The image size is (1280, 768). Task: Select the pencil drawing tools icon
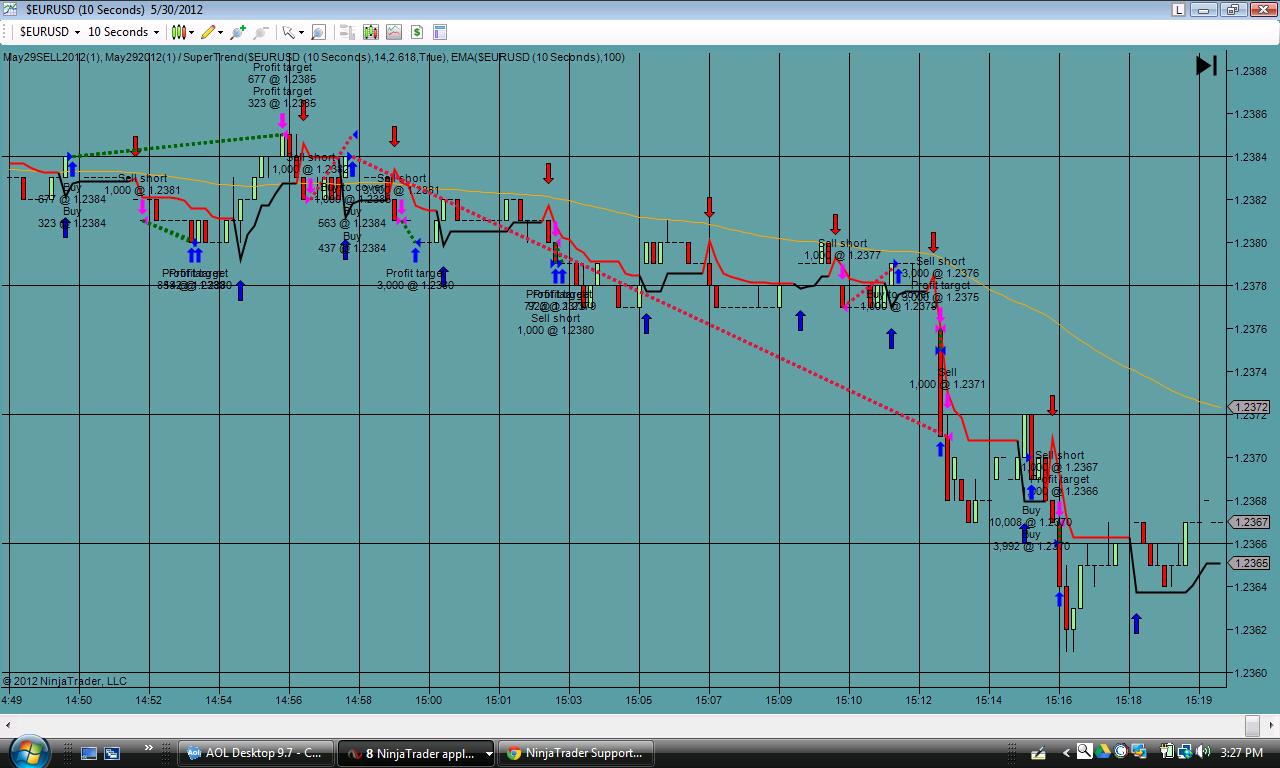click(x=207, y=32)
